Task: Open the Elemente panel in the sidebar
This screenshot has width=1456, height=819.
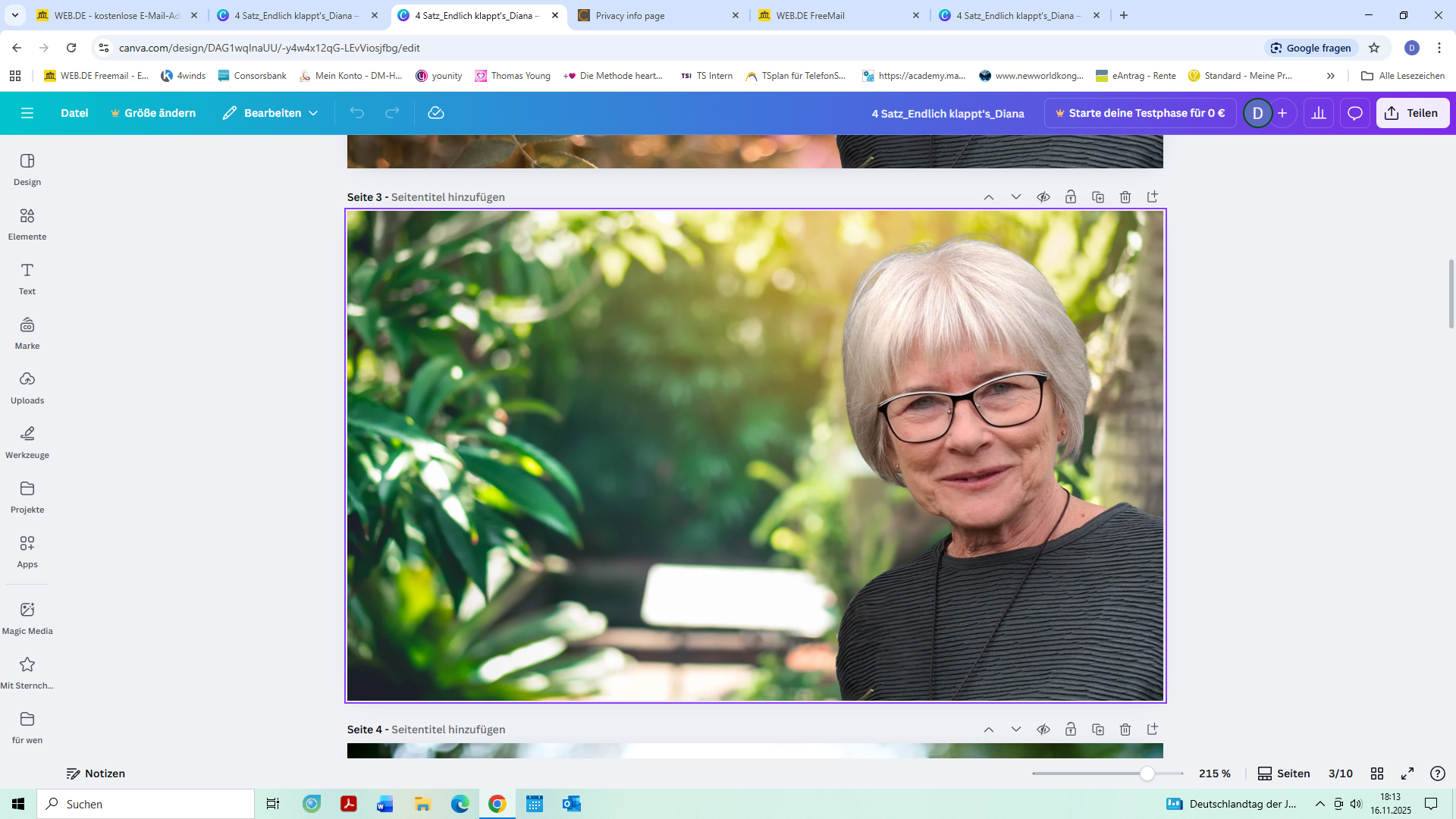Action: point(27,224)
